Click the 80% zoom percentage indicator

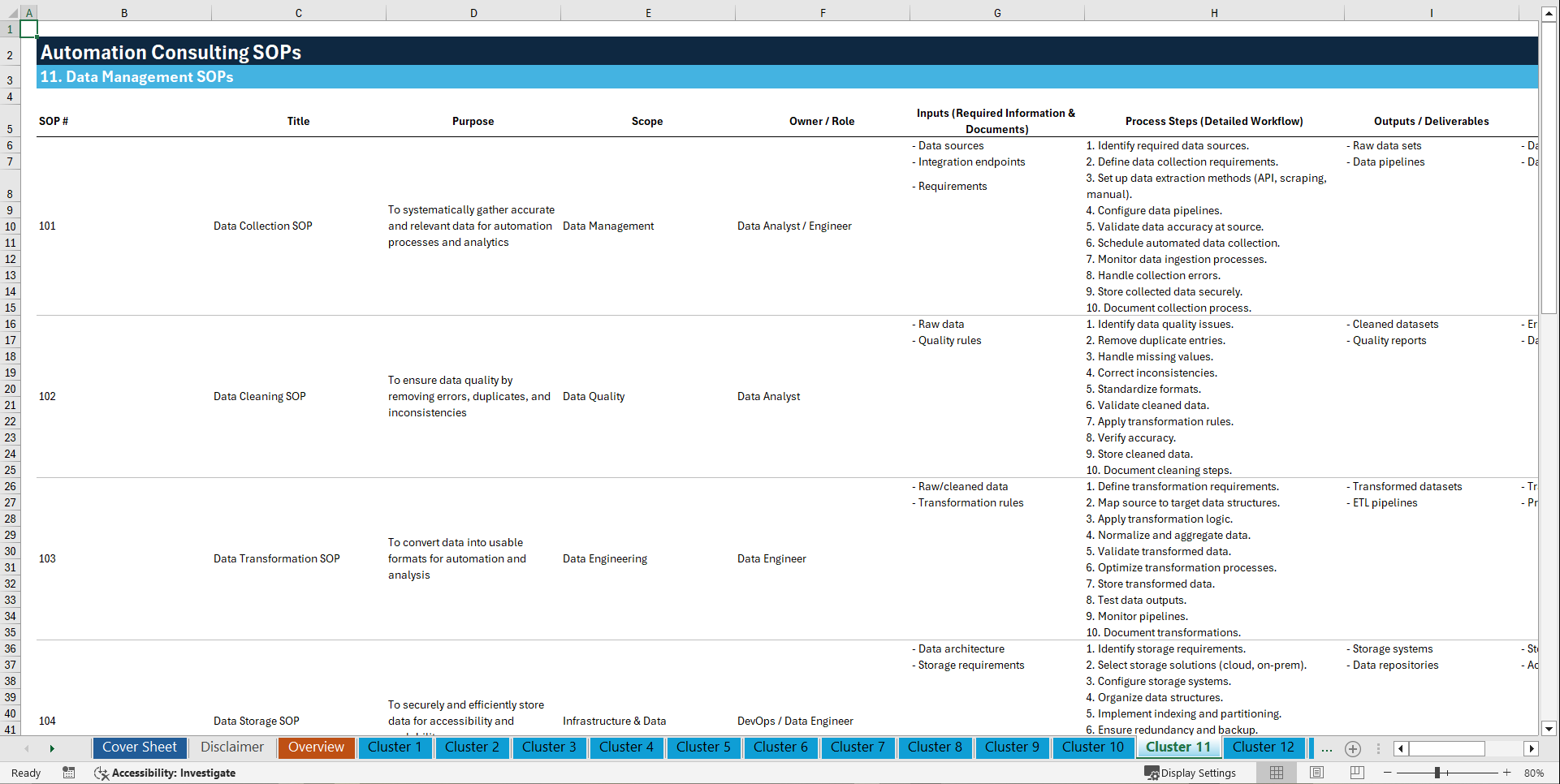1535,773
